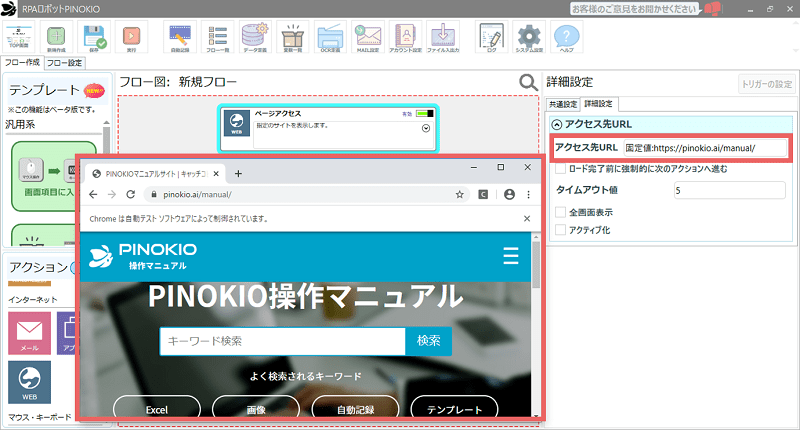The width and height of the screenshot is (800, 430).
Task: Click the Chrome address bar pinokio.ai/manual/
Action: click(306, 194)
